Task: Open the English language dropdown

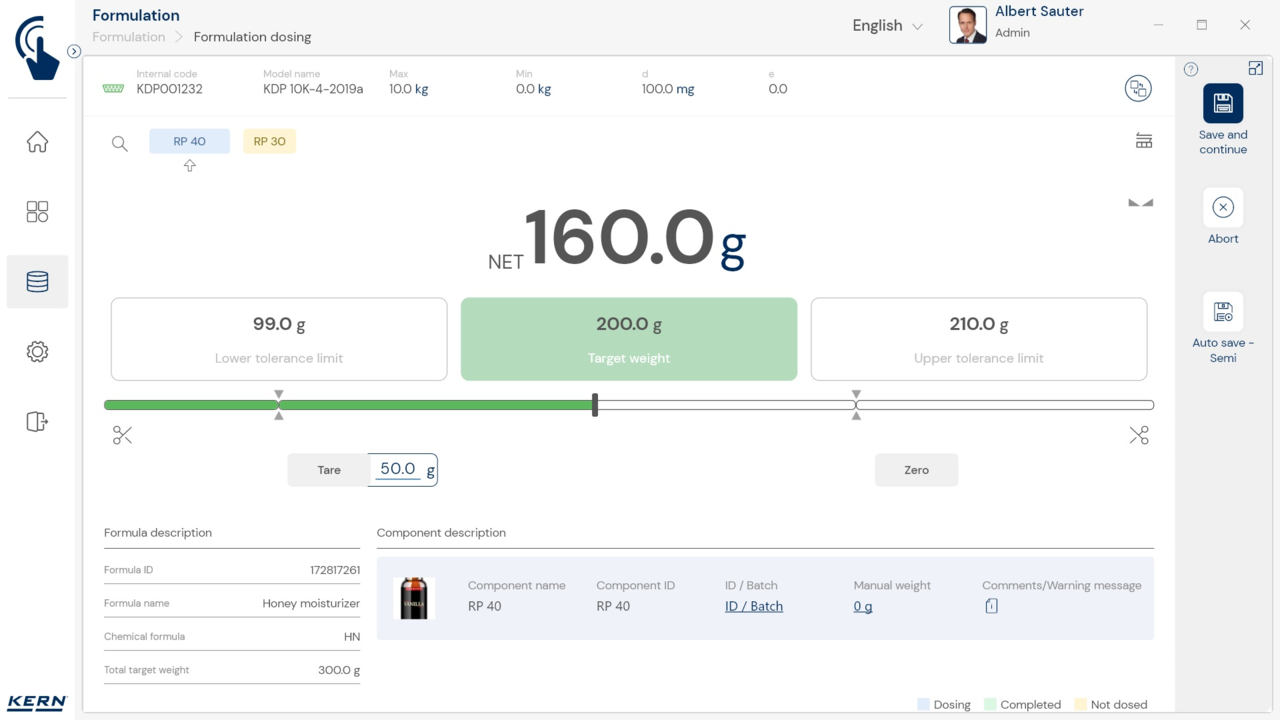Action: click(887, 26)
